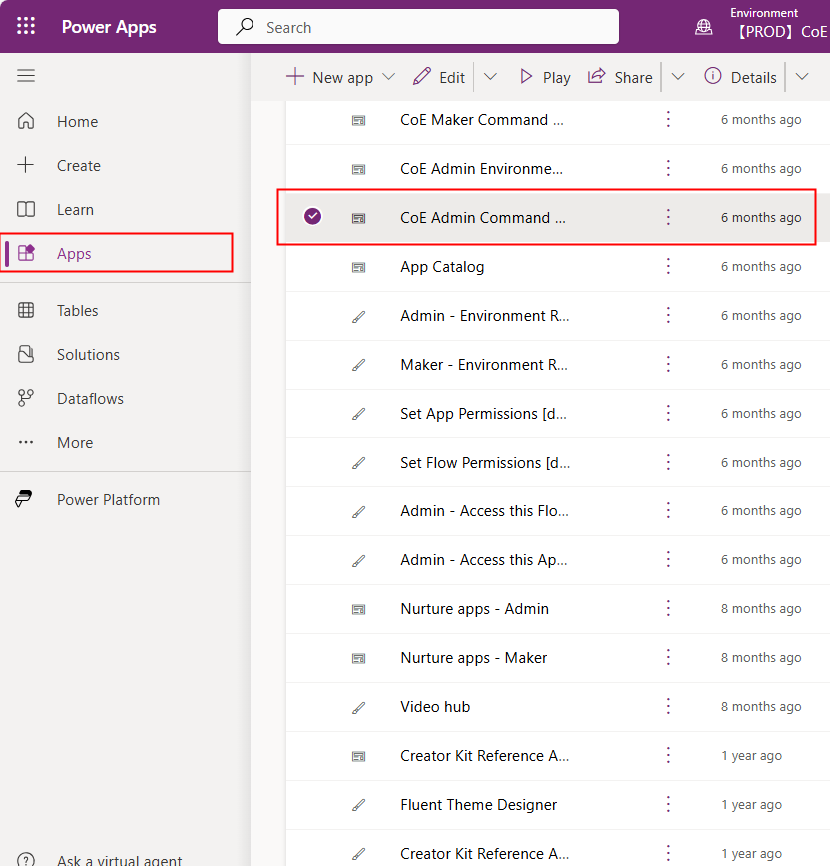Click canvas icon beside Fluent Theme Designer
The image size is (830, 866).
coord(358,805)
